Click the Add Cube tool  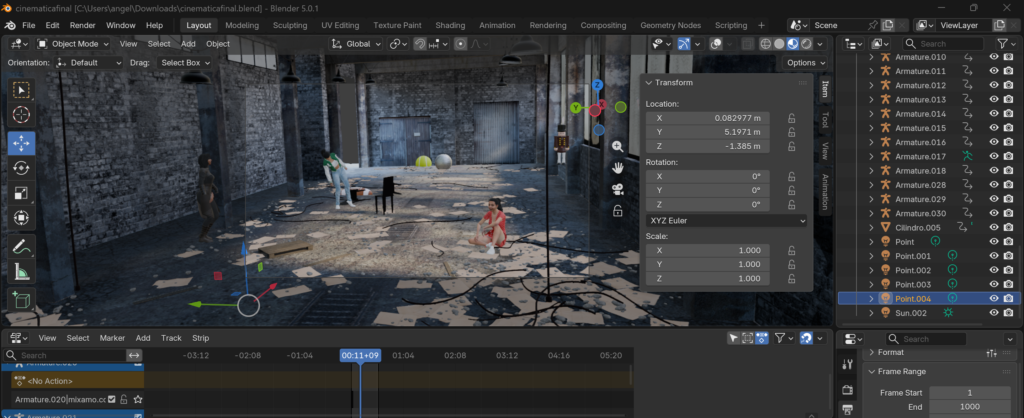click(21, 300)
